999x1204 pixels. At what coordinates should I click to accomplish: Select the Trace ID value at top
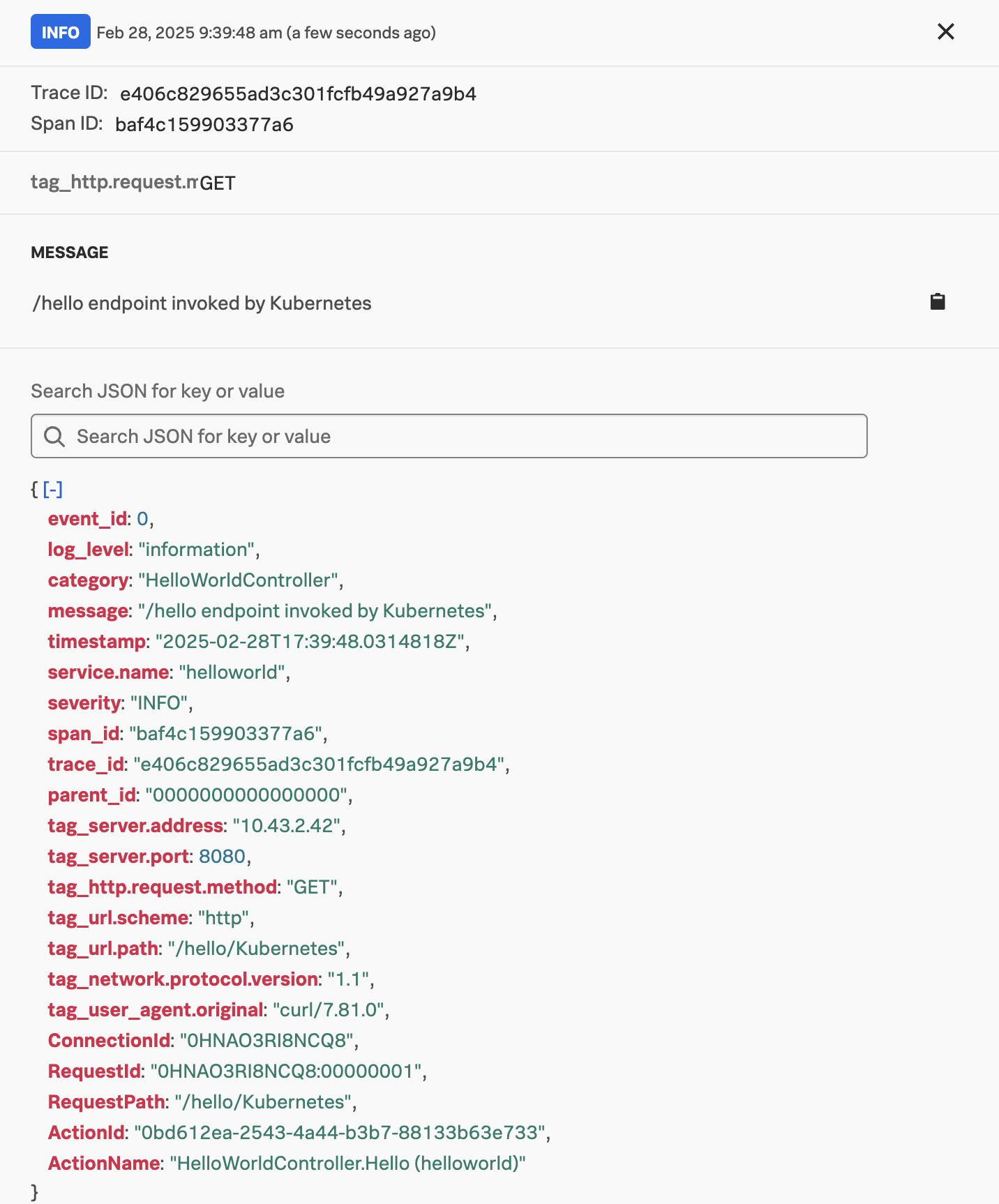(299, 93)
